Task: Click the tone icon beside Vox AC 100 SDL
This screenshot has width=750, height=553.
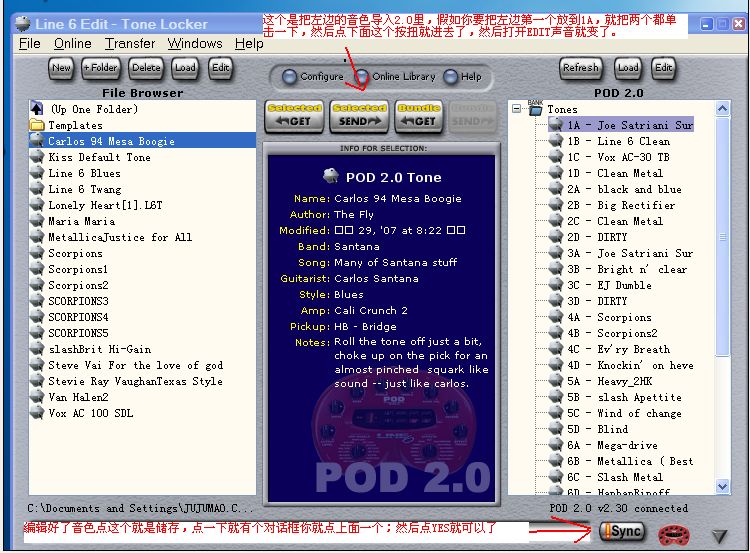Action: pos(37,413)
